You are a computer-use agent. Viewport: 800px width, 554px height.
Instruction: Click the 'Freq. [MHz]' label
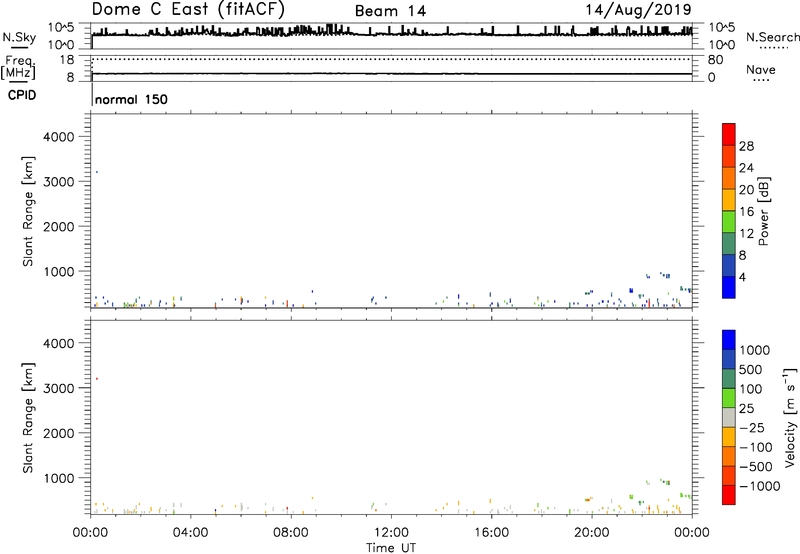tap(19, 67)
